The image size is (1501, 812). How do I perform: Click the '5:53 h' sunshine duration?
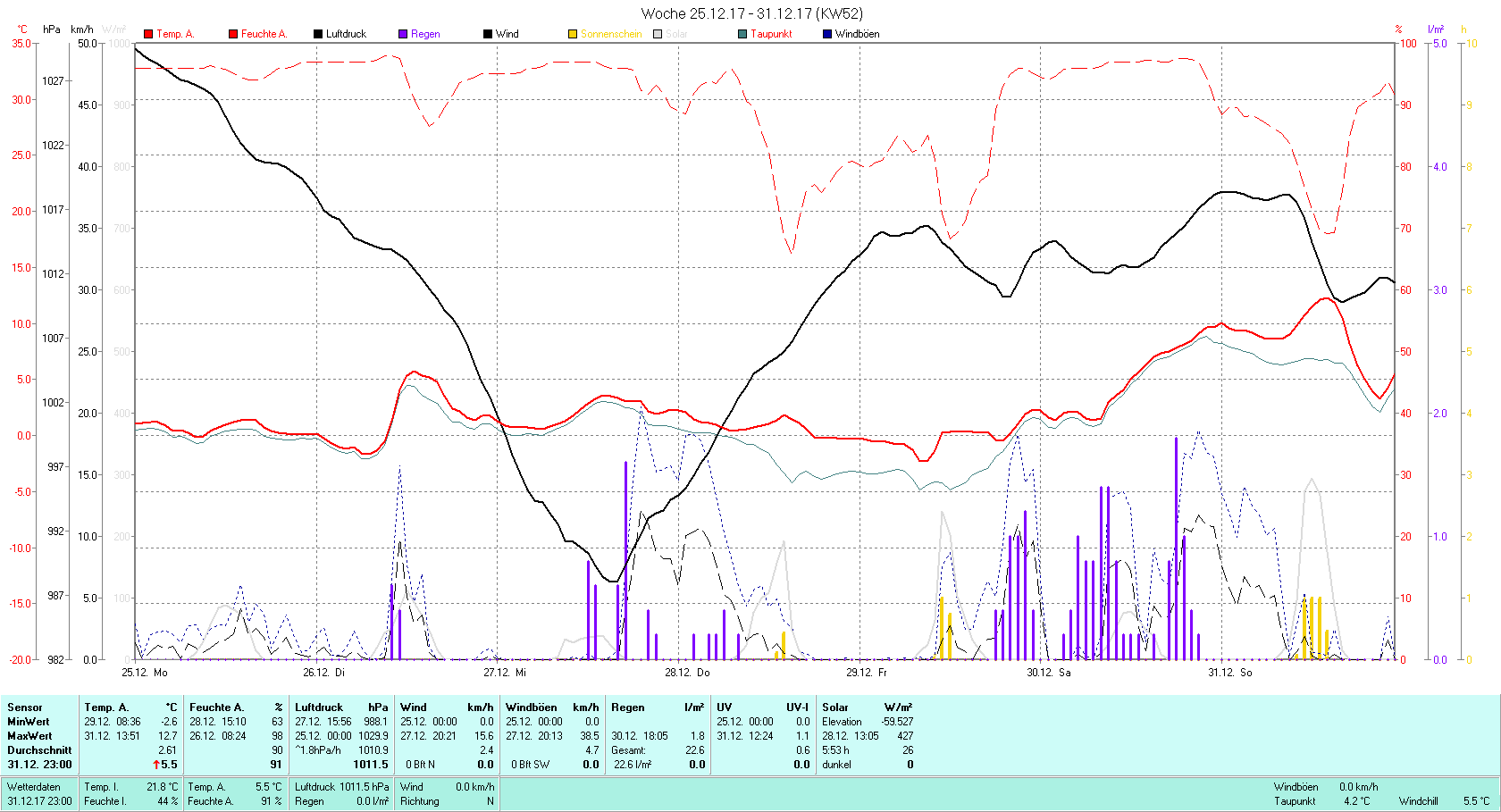835,750
